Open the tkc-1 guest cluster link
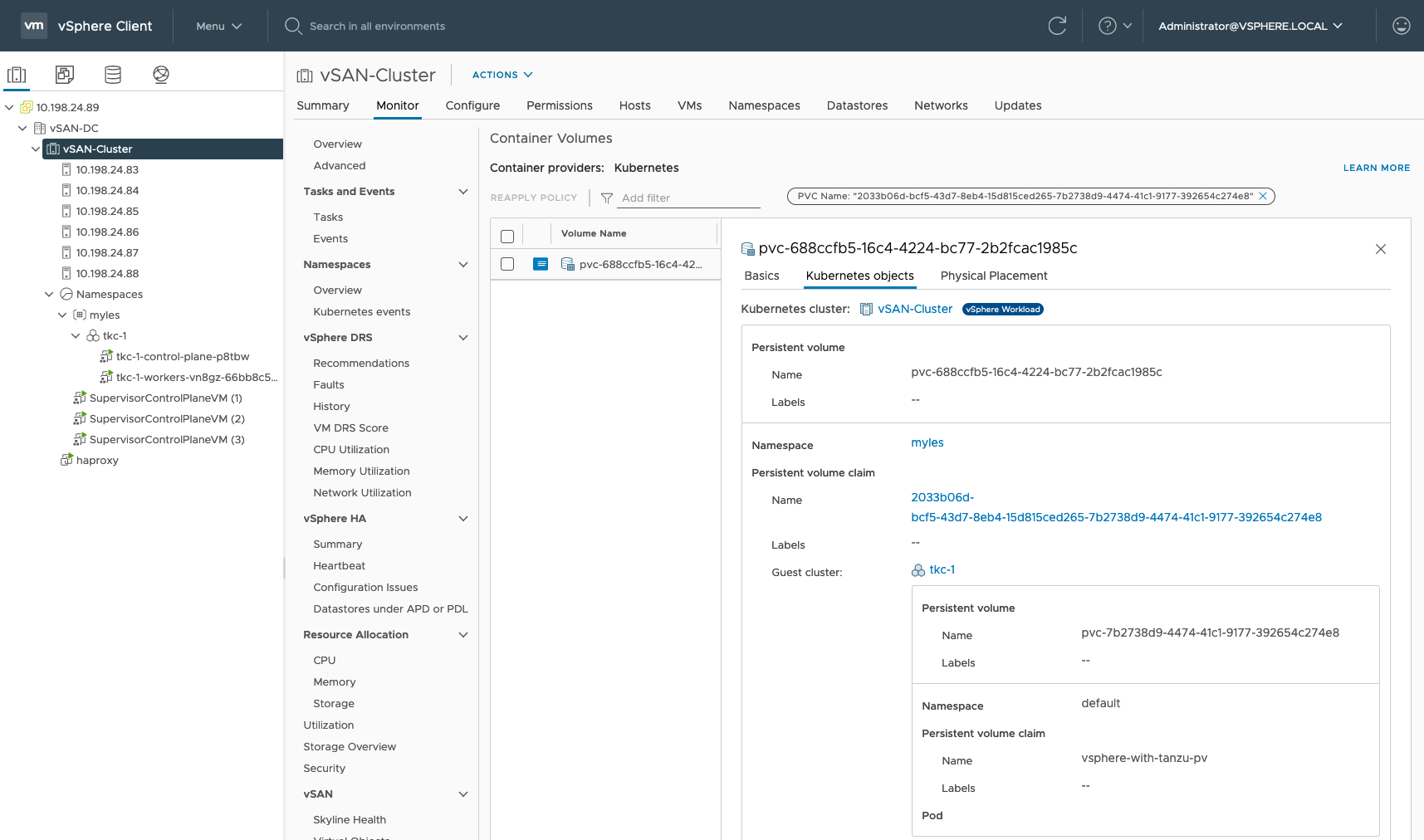This screenshot has height=840, width=1424. (942, 569)
